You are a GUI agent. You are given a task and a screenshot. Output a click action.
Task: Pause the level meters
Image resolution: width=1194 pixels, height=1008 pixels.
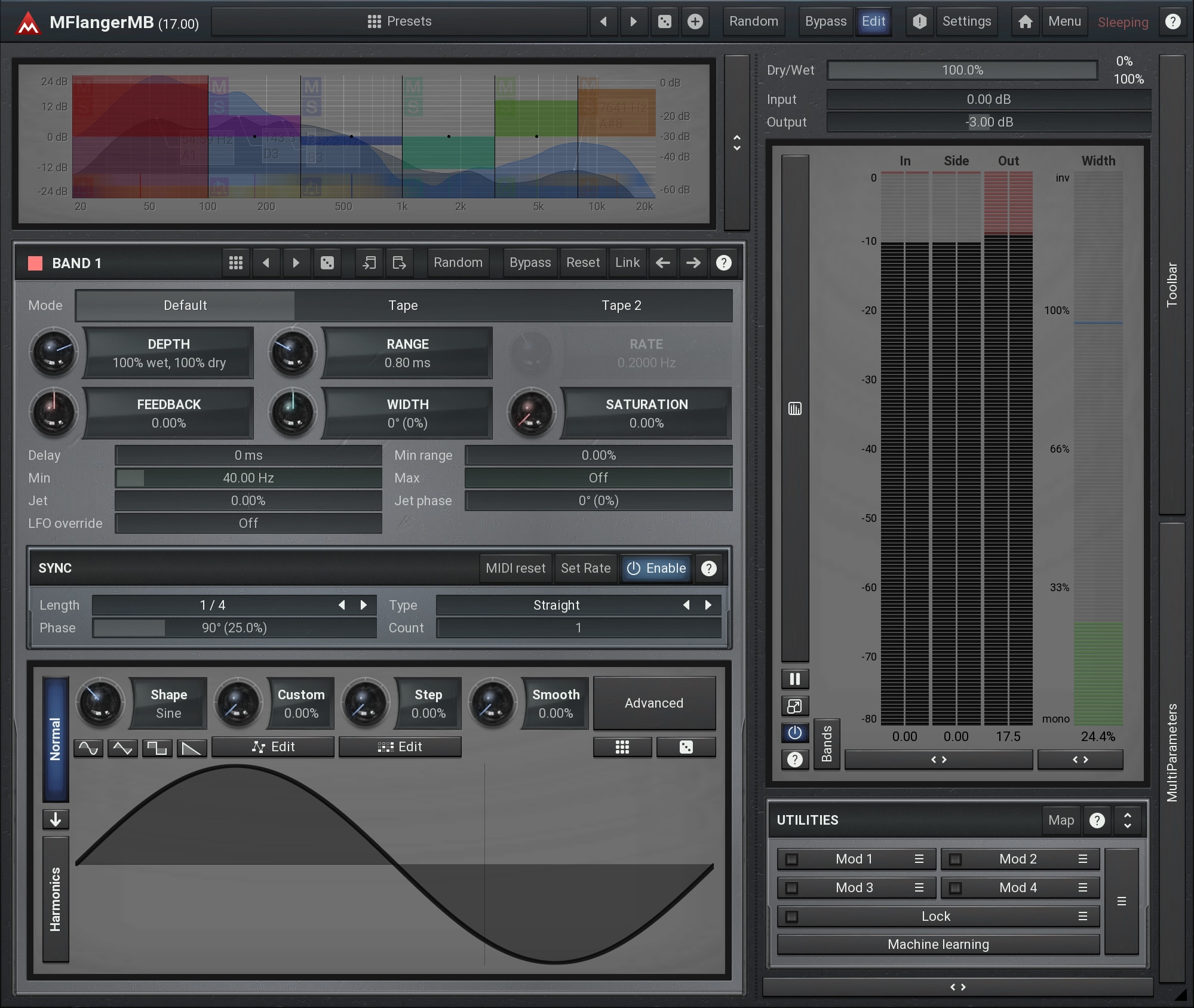pos(794,679)
